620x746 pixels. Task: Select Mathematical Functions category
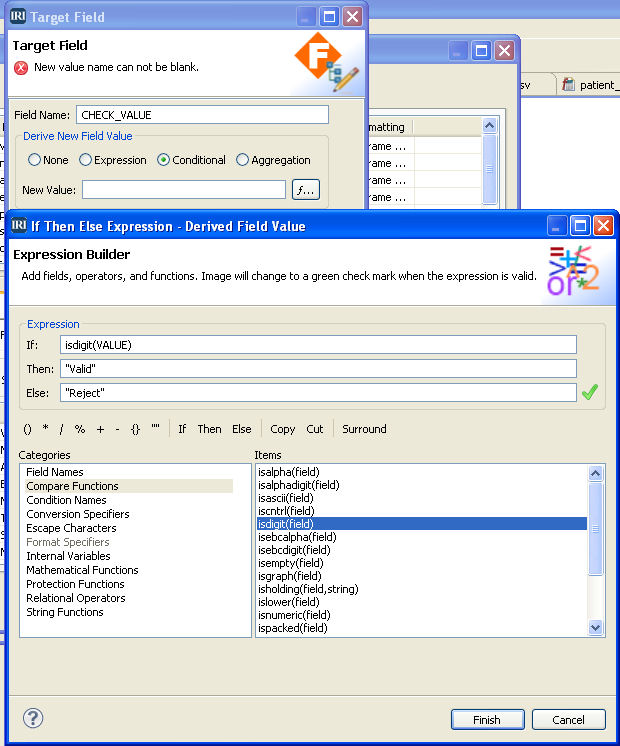click(82, 570)
